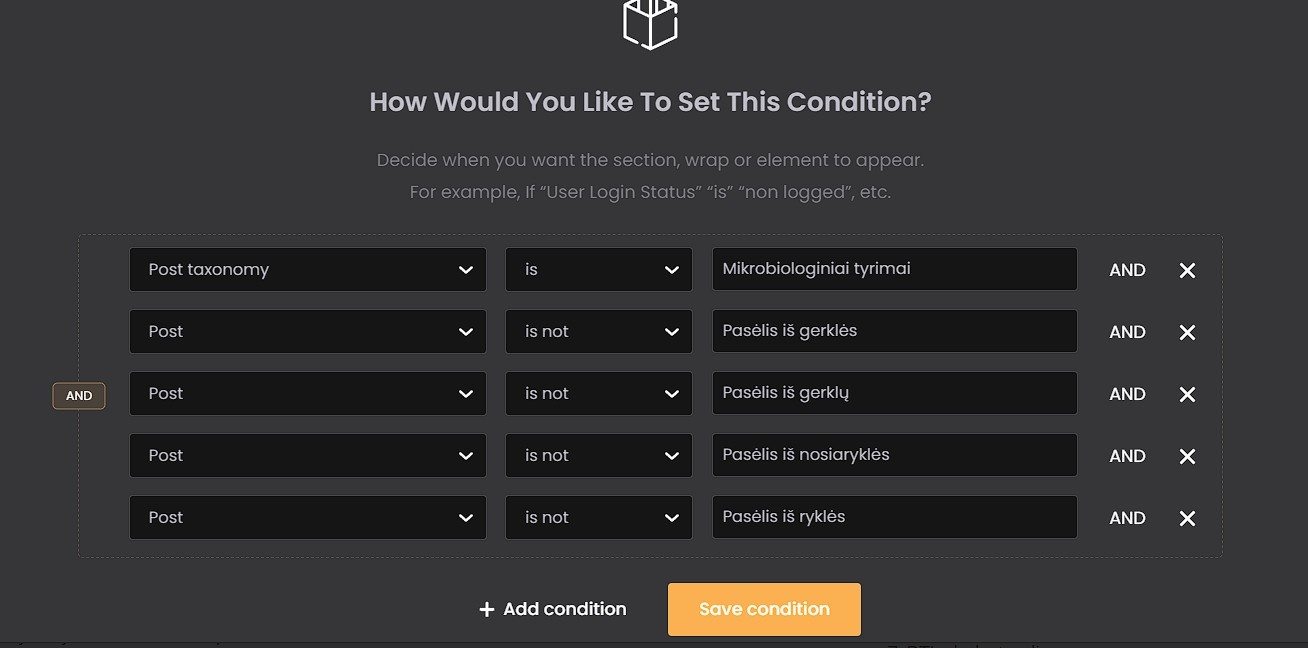Expand the 'is' operator dropdown

598,270
